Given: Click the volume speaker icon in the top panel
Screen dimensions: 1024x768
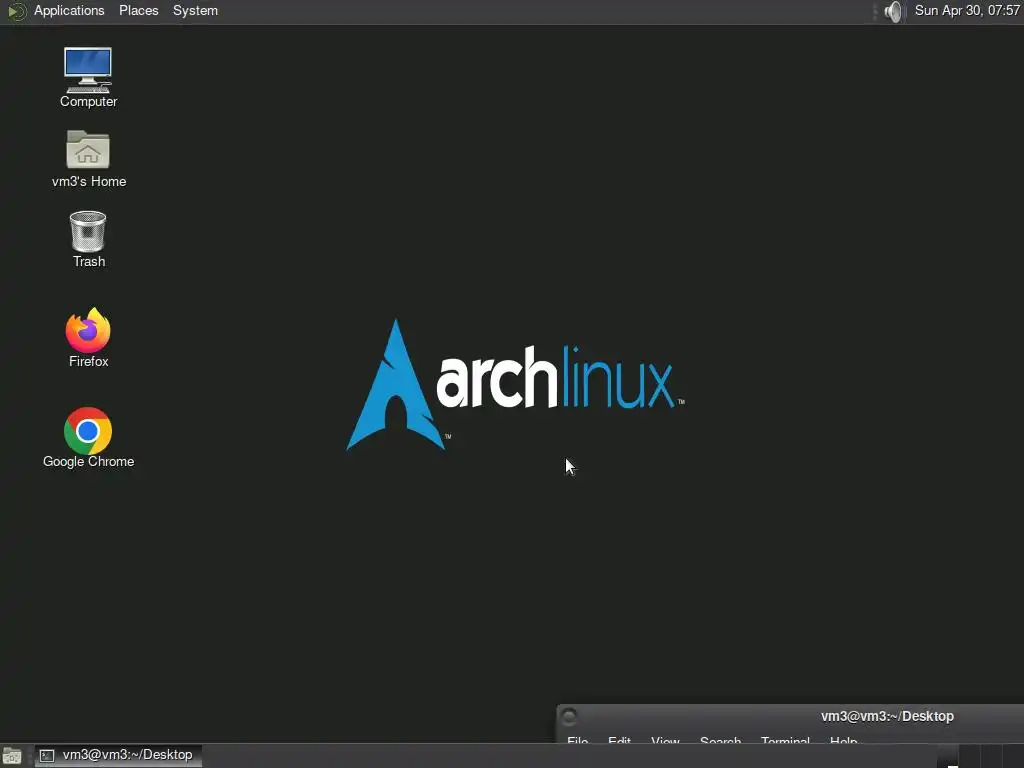Looking at the screenshot, I should coord(893,11).
